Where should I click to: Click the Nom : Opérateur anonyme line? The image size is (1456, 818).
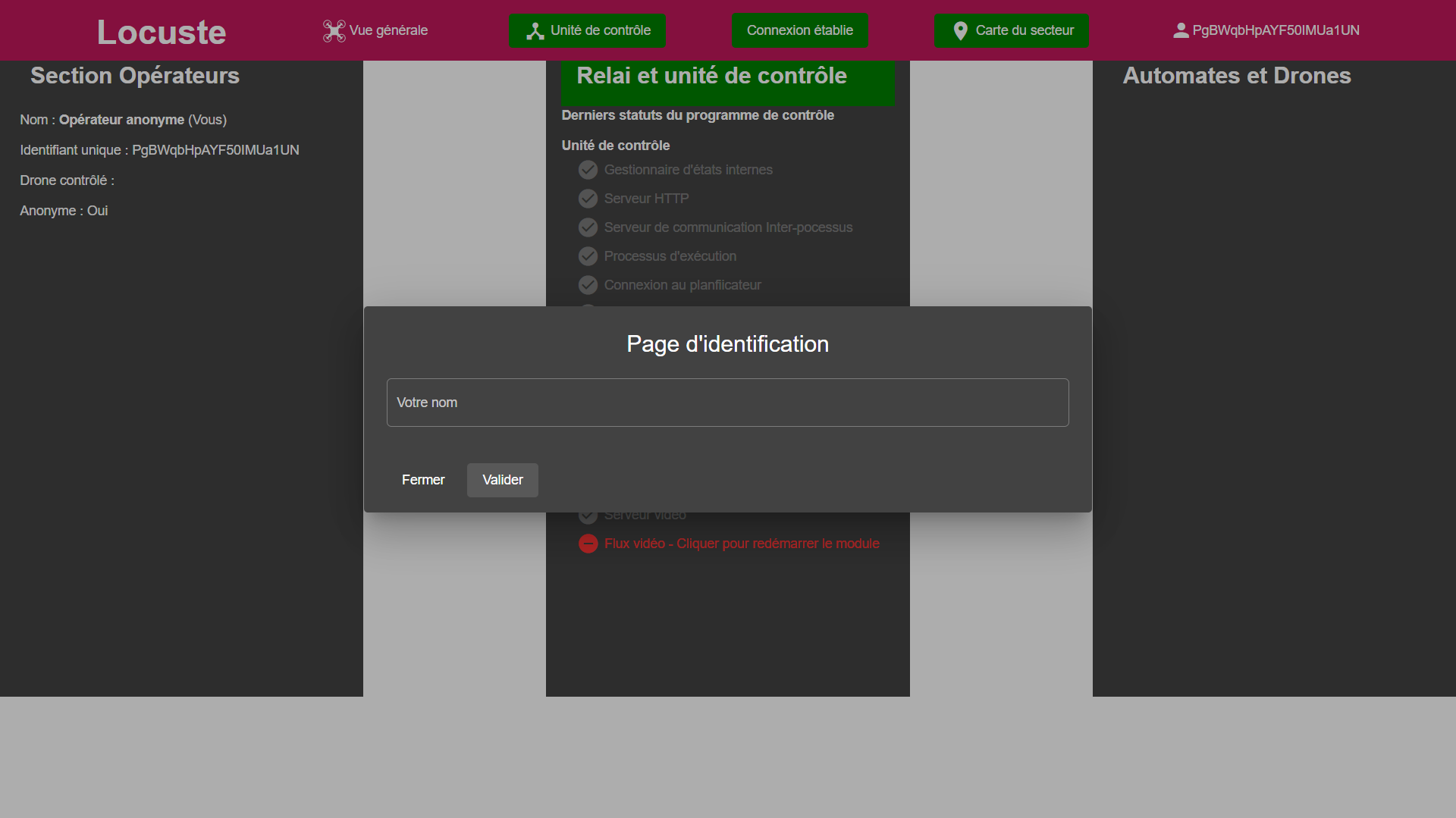pos(124,120)
